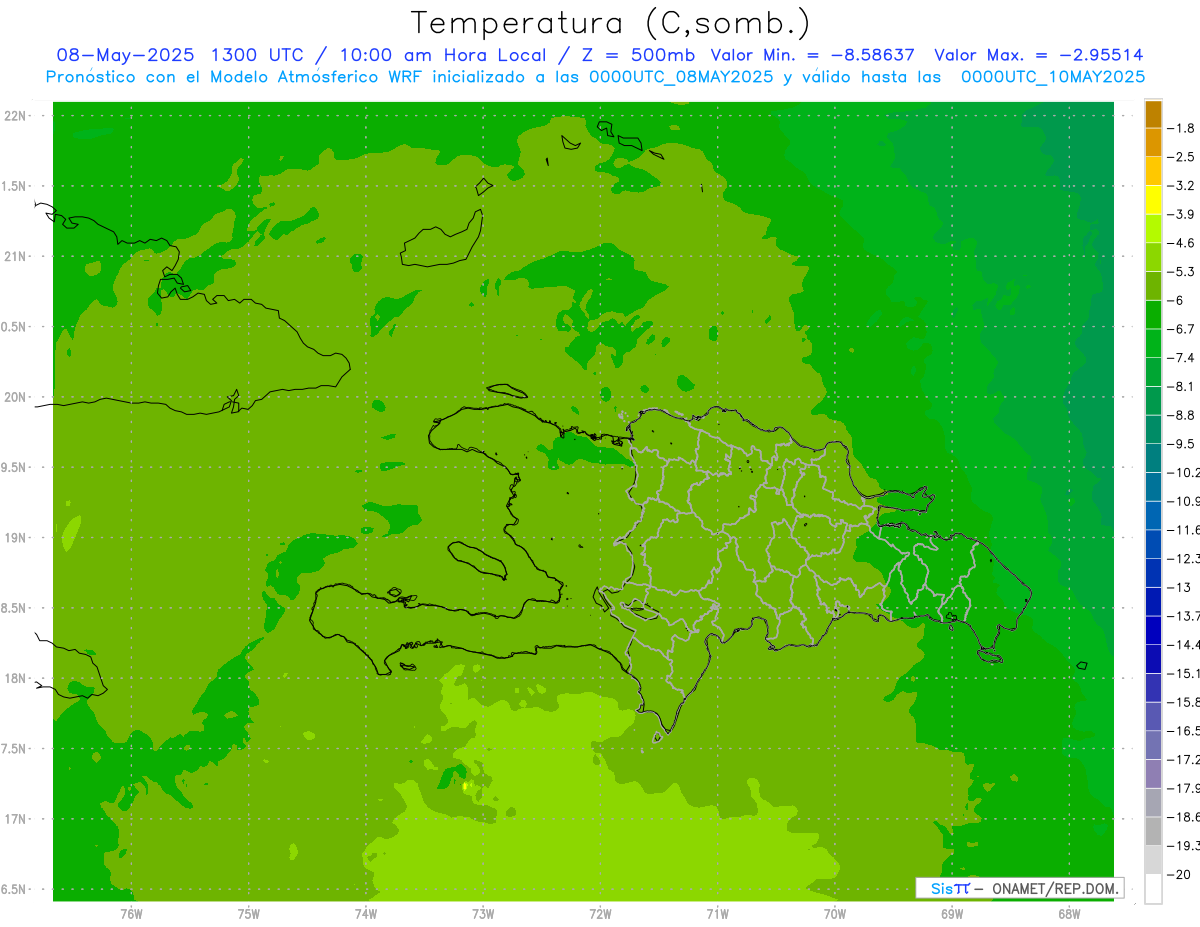Click the '-6' colorbar label

click(x=1175, y=300)
